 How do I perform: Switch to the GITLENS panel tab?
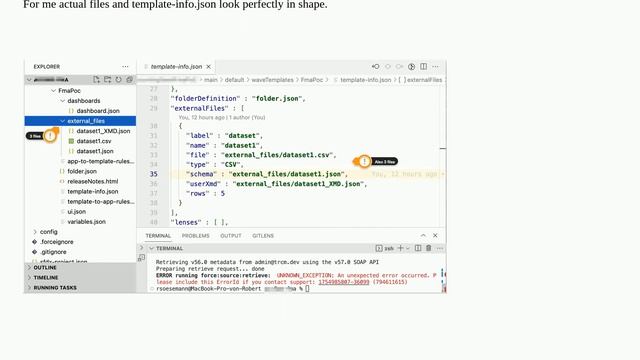tap(263, 236)
